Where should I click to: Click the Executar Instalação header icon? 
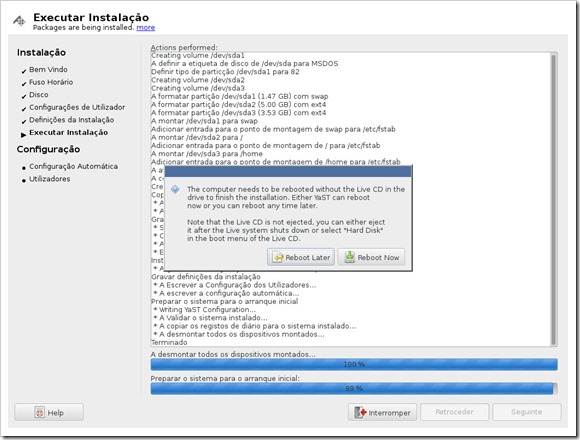click(19, 21)
